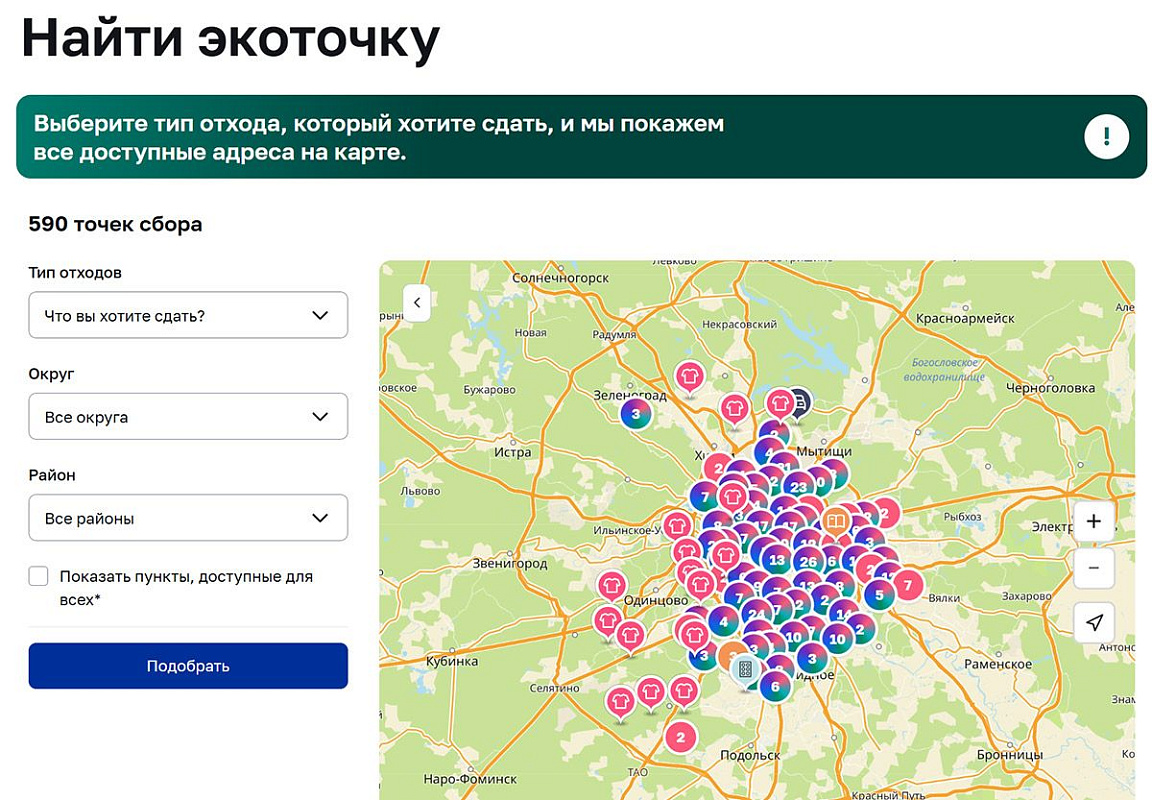1152x800 pixels.
Task: Click the cluster marker showing 13 points
Action: tap(776, 561)
